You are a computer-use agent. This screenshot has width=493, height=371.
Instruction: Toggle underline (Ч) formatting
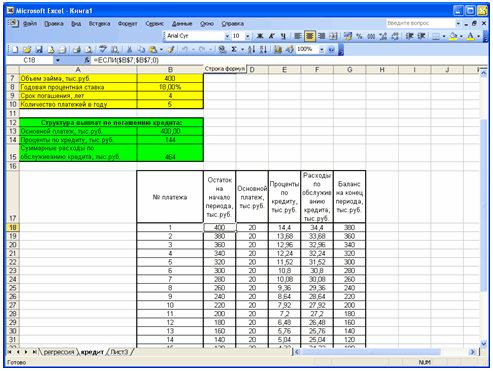(x=283, y=36)
